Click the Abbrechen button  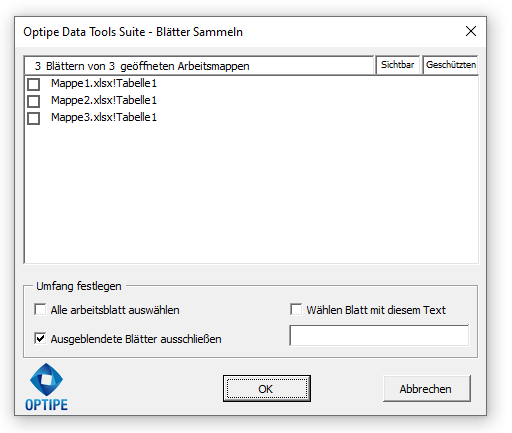[x=427, y=389]
